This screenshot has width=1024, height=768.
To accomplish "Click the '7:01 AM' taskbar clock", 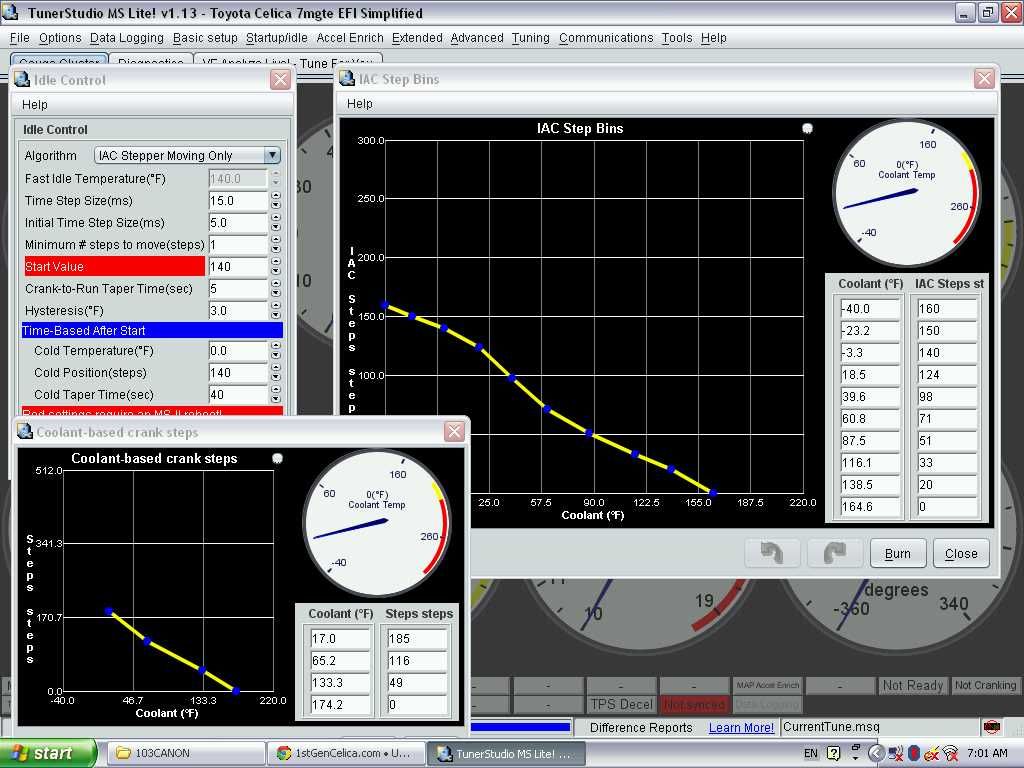I will [987, 753].
